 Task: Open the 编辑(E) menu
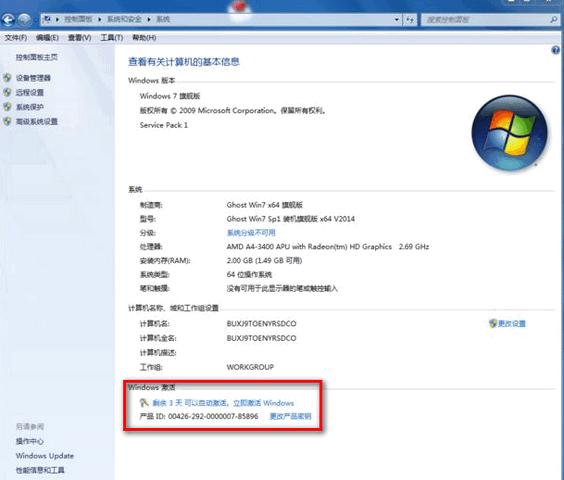[47, 38]
